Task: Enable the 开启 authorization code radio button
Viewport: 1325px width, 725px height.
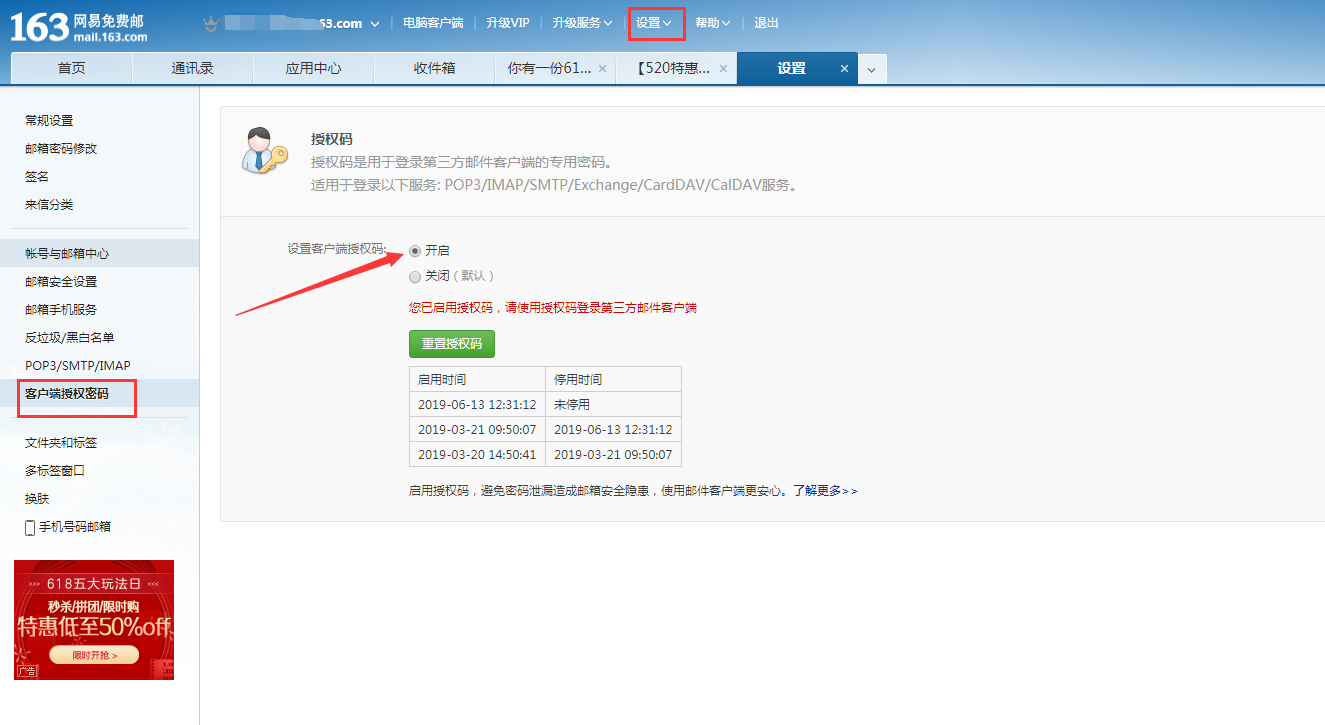Action: (x=415, y=250)
